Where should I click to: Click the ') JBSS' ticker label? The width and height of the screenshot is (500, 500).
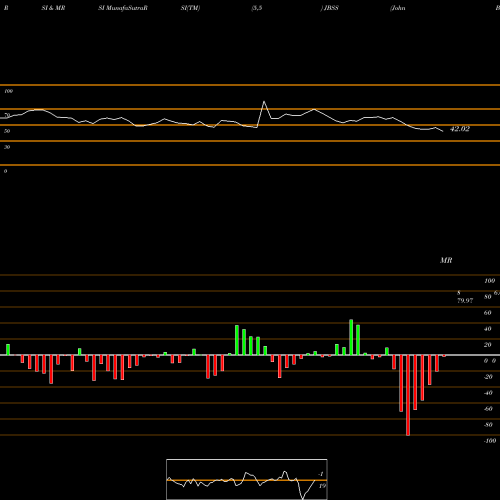(x=329, y=8)
